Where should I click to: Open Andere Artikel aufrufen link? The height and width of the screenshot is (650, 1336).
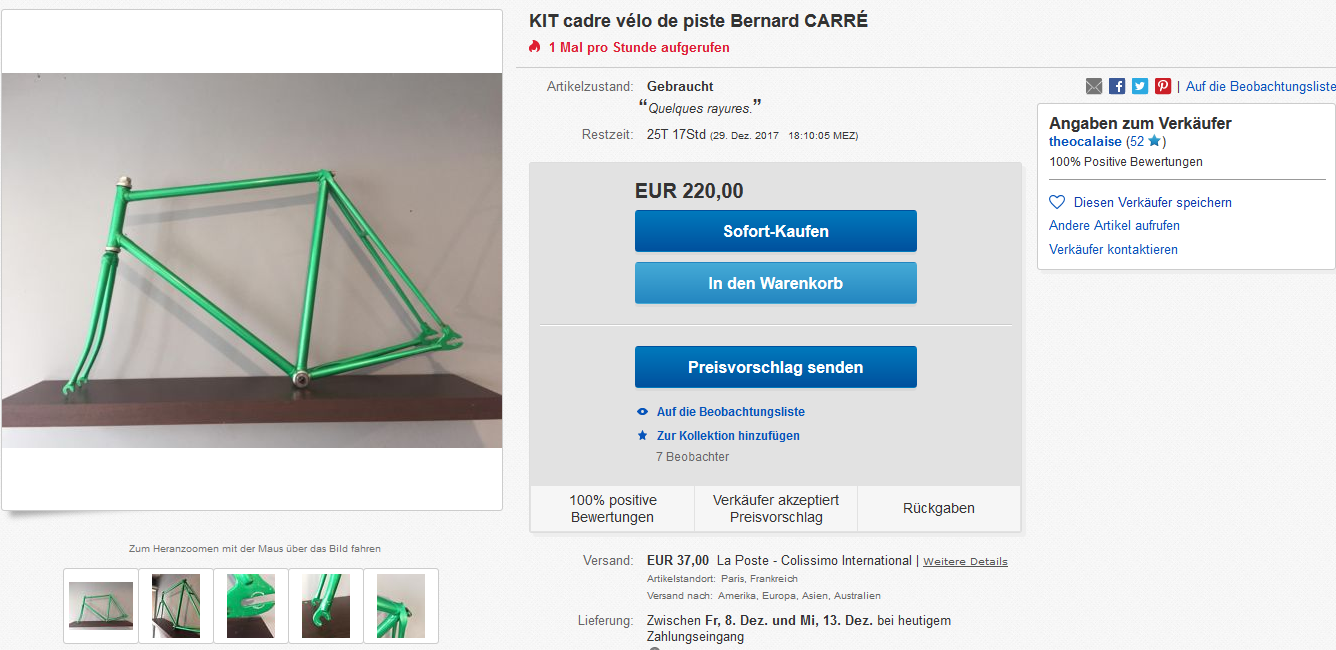click(x=1114, y=226)
